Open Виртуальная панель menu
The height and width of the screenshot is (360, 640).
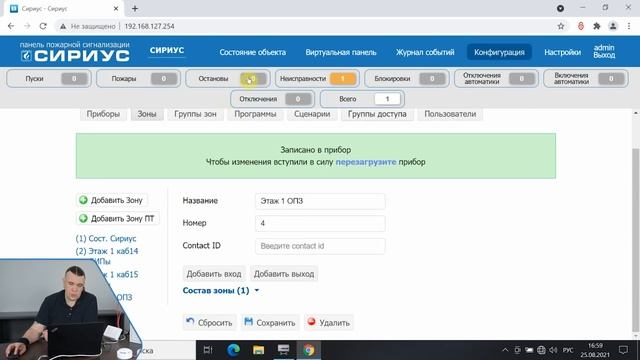pos(341,52)
